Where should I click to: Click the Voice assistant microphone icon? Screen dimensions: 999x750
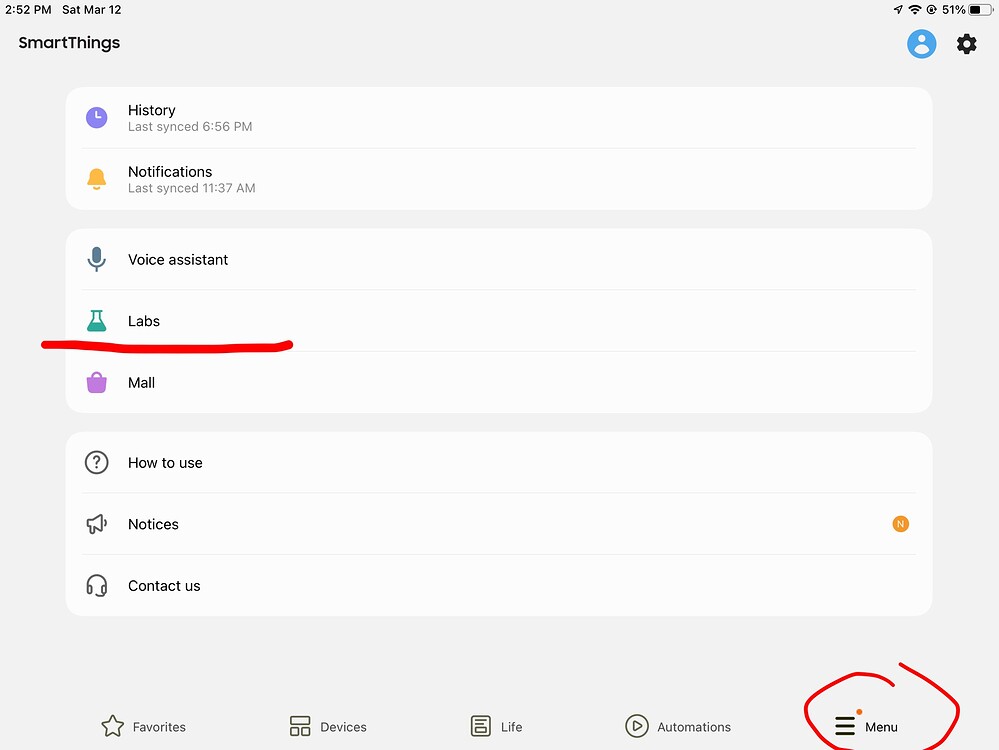[96, 258]
